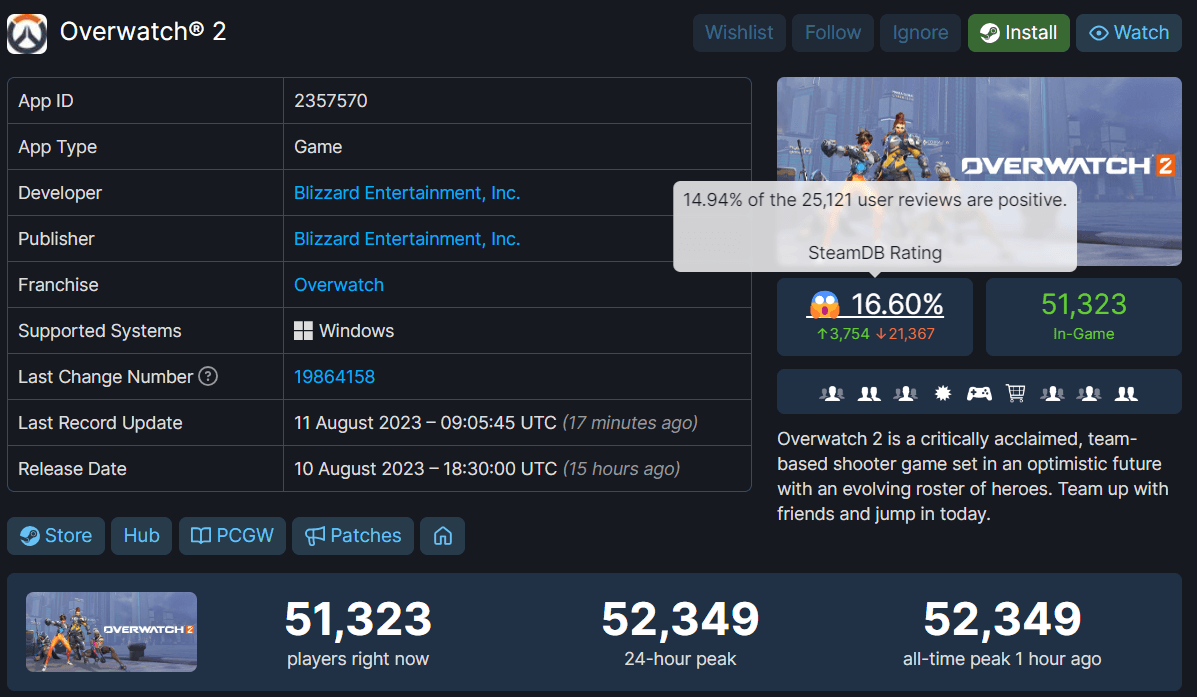The image size is (1197, 697).
Task: Click the Overwatch logo icon beside the title
Action: click(27, 34)
